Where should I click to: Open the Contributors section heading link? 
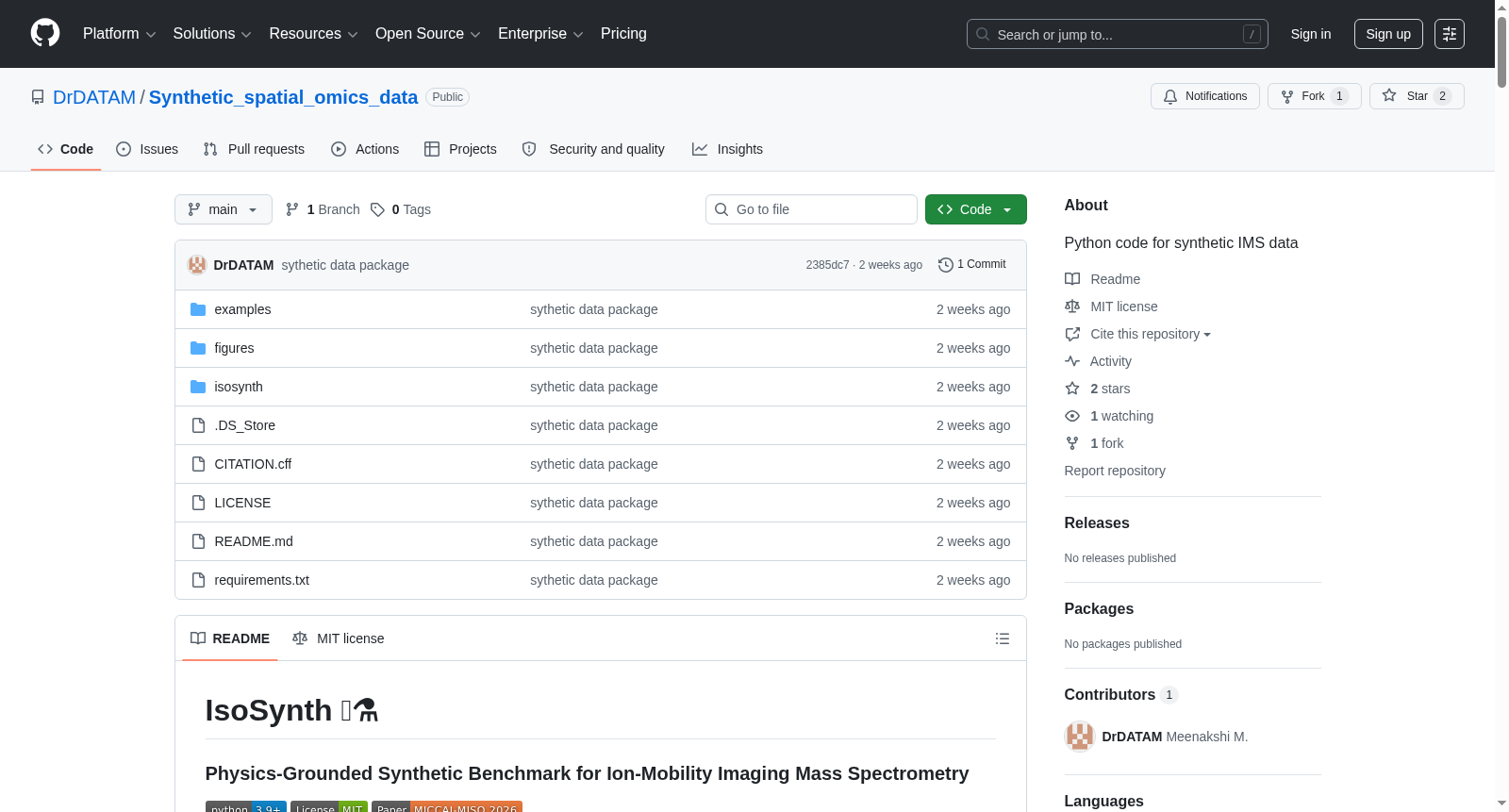[1121, 694]
